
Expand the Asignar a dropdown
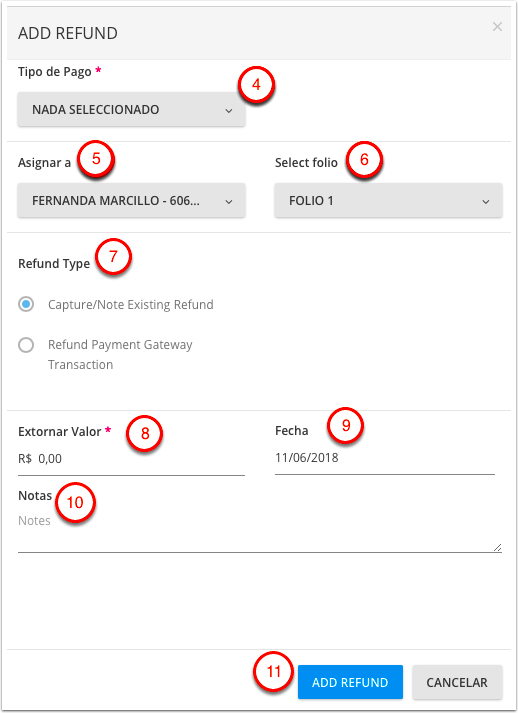click(x=131, y=201)
